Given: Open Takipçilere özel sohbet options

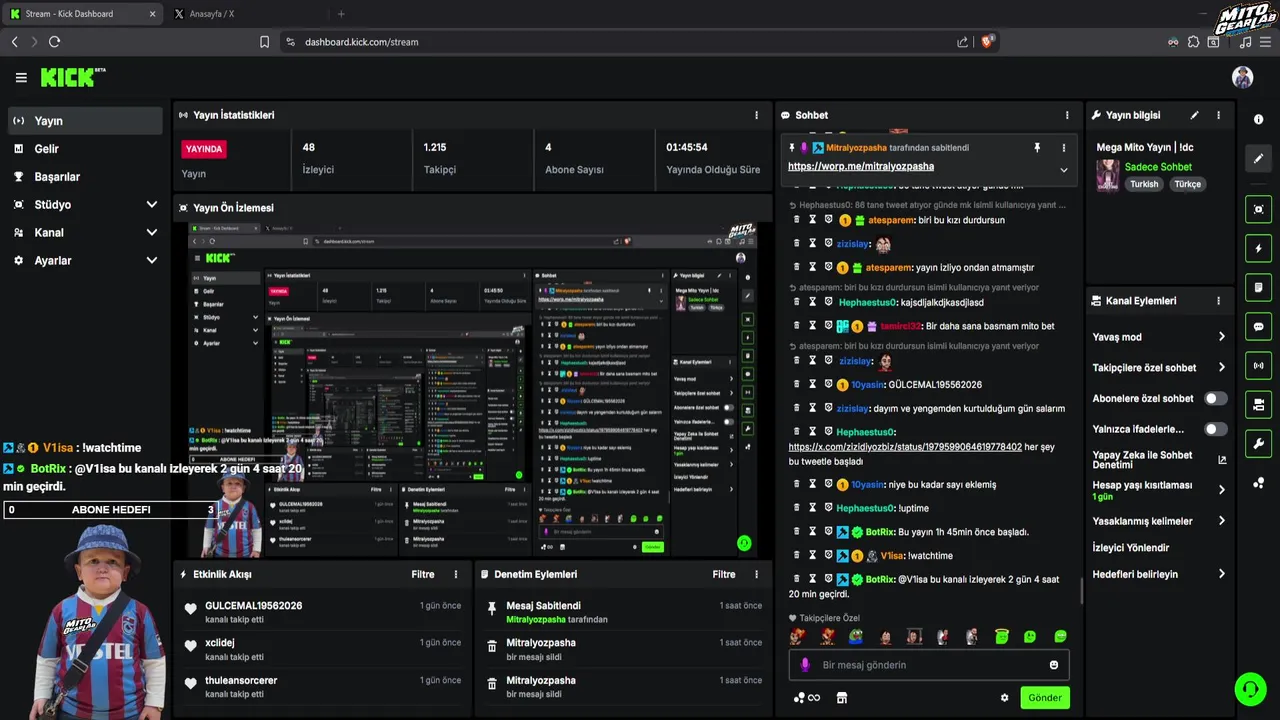Looking at the screenshot, I should [x=1159, y=368].
